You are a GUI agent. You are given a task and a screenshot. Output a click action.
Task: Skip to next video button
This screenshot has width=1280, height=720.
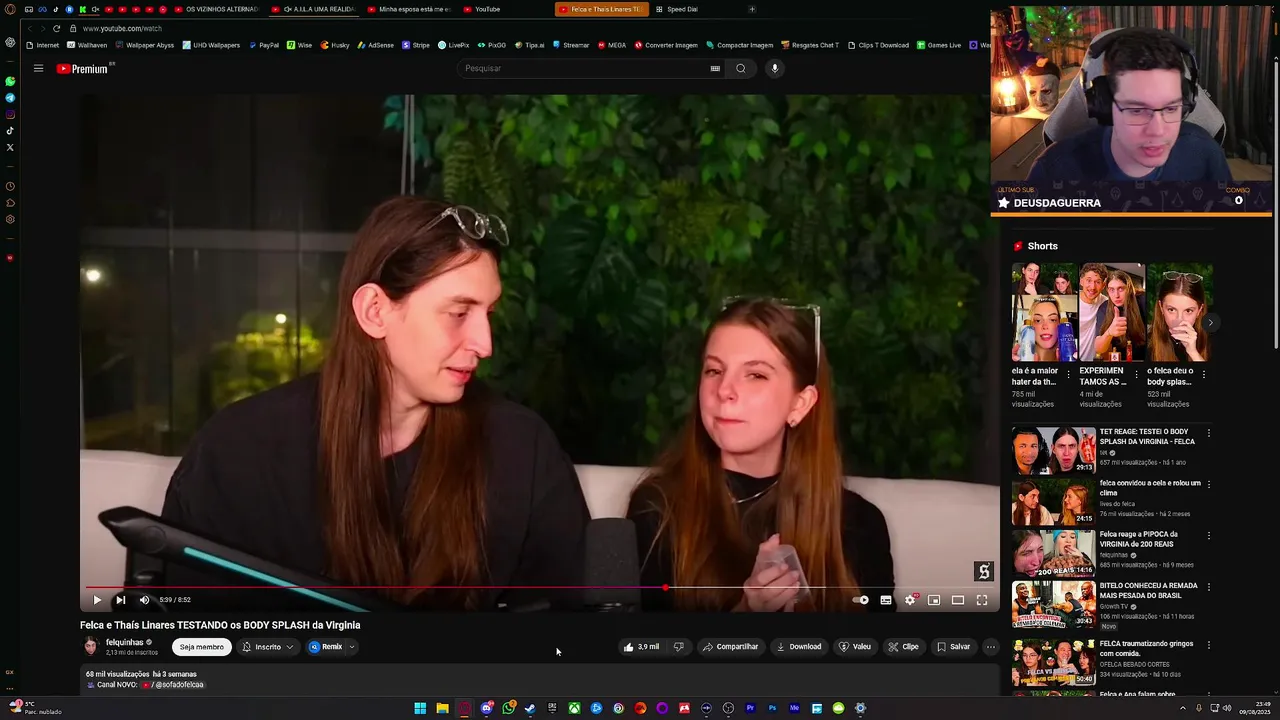click(120, 600)
